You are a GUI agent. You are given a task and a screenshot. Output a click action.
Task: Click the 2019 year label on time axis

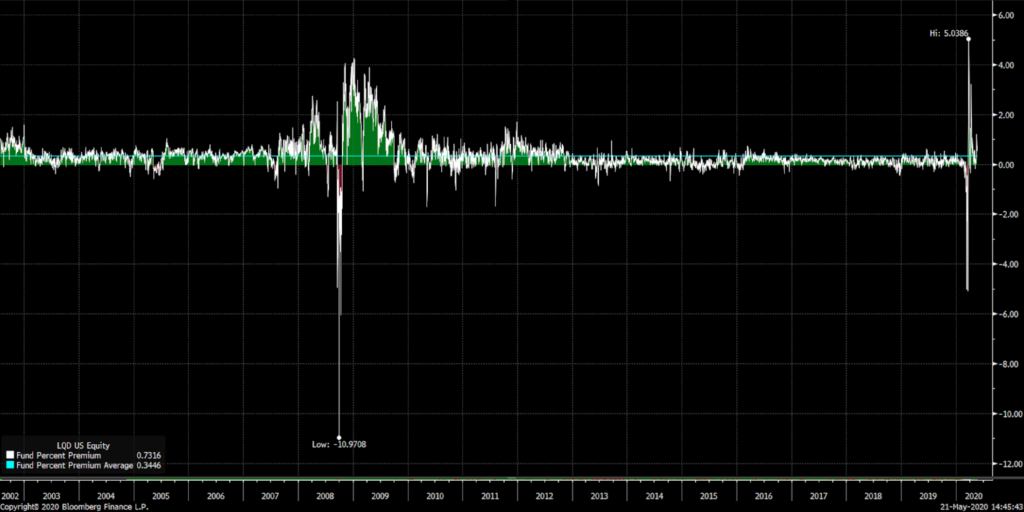[928, 496]
